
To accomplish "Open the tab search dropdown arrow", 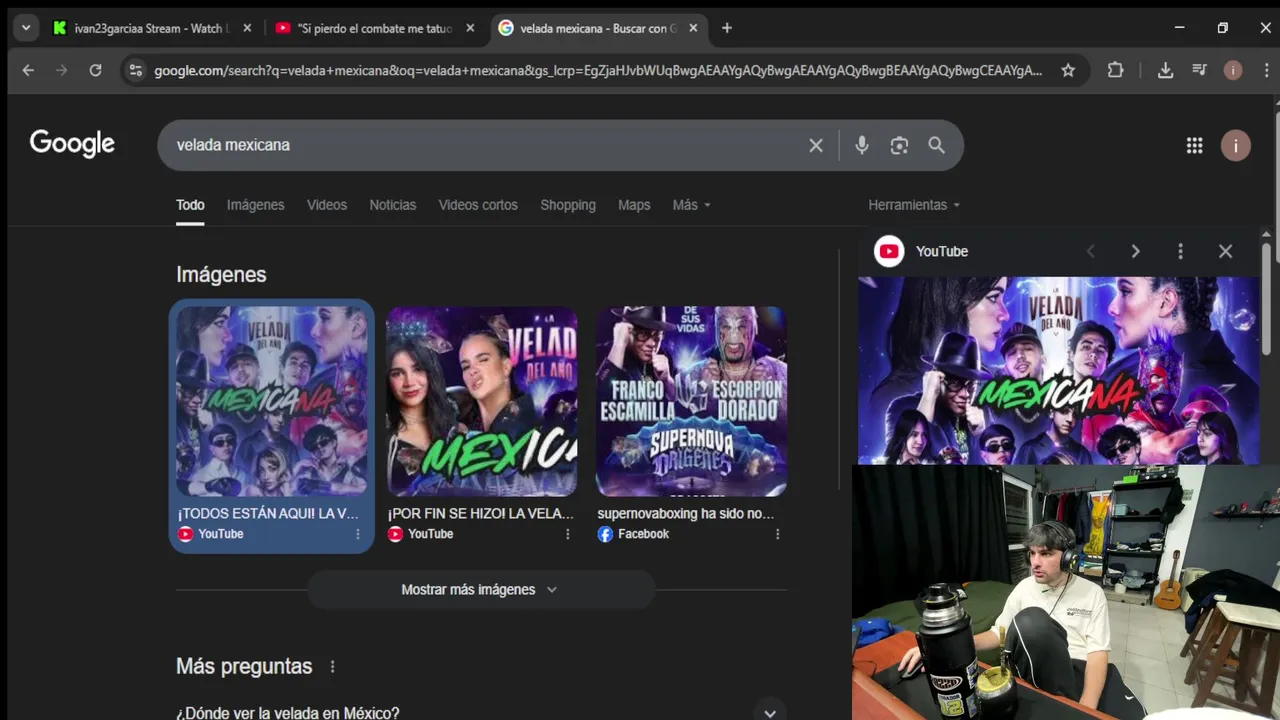I will click(26, 28).
